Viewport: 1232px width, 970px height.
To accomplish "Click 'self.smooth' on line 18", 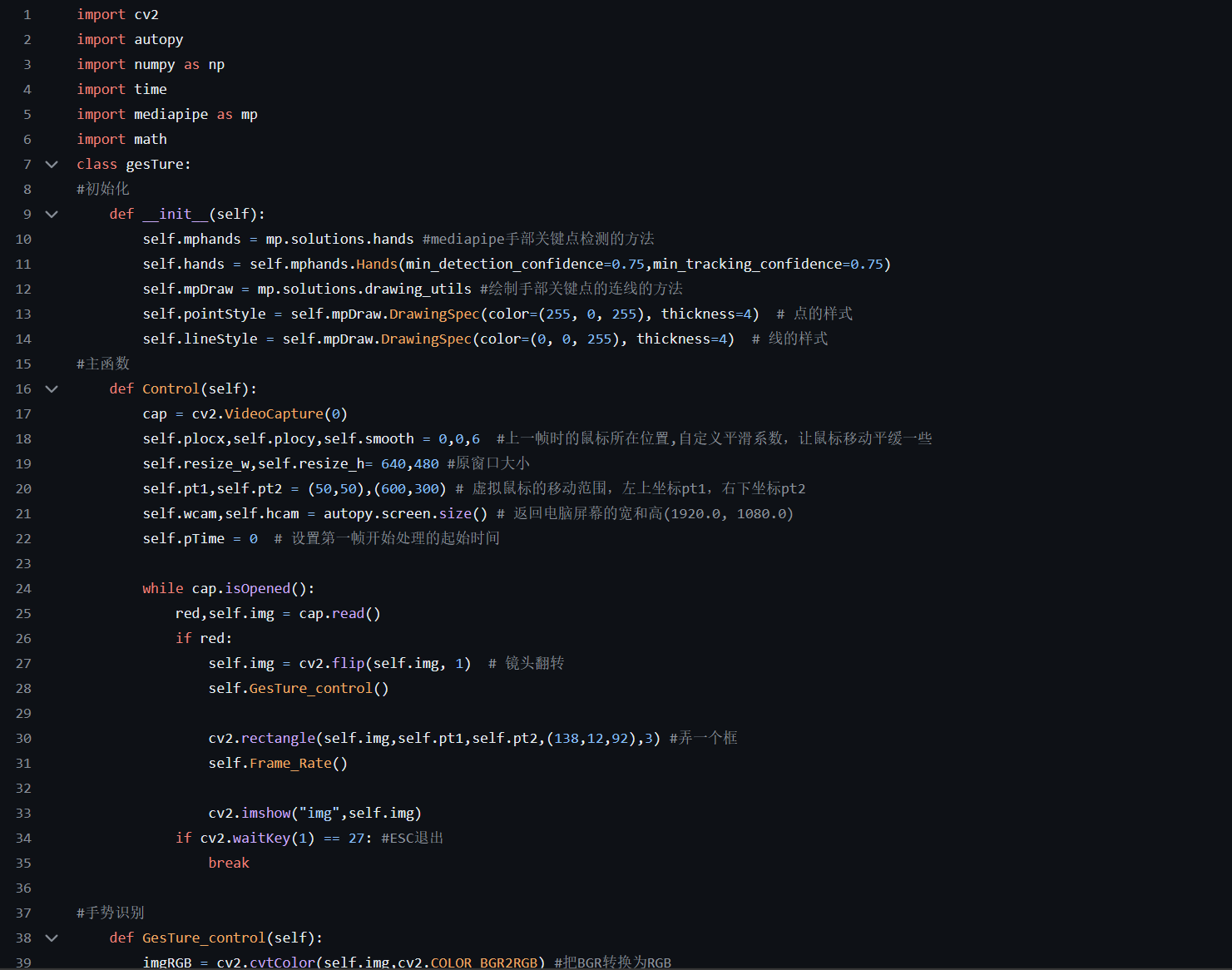I will 369,438.
